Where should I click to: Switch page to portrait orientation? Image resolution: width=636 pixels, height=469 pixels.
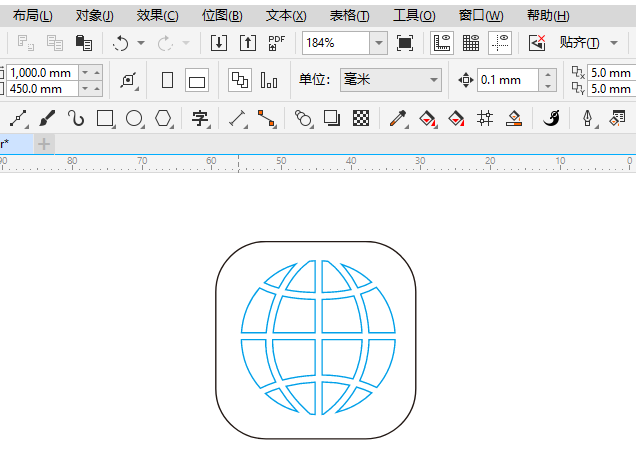click(x=168, y=80)
